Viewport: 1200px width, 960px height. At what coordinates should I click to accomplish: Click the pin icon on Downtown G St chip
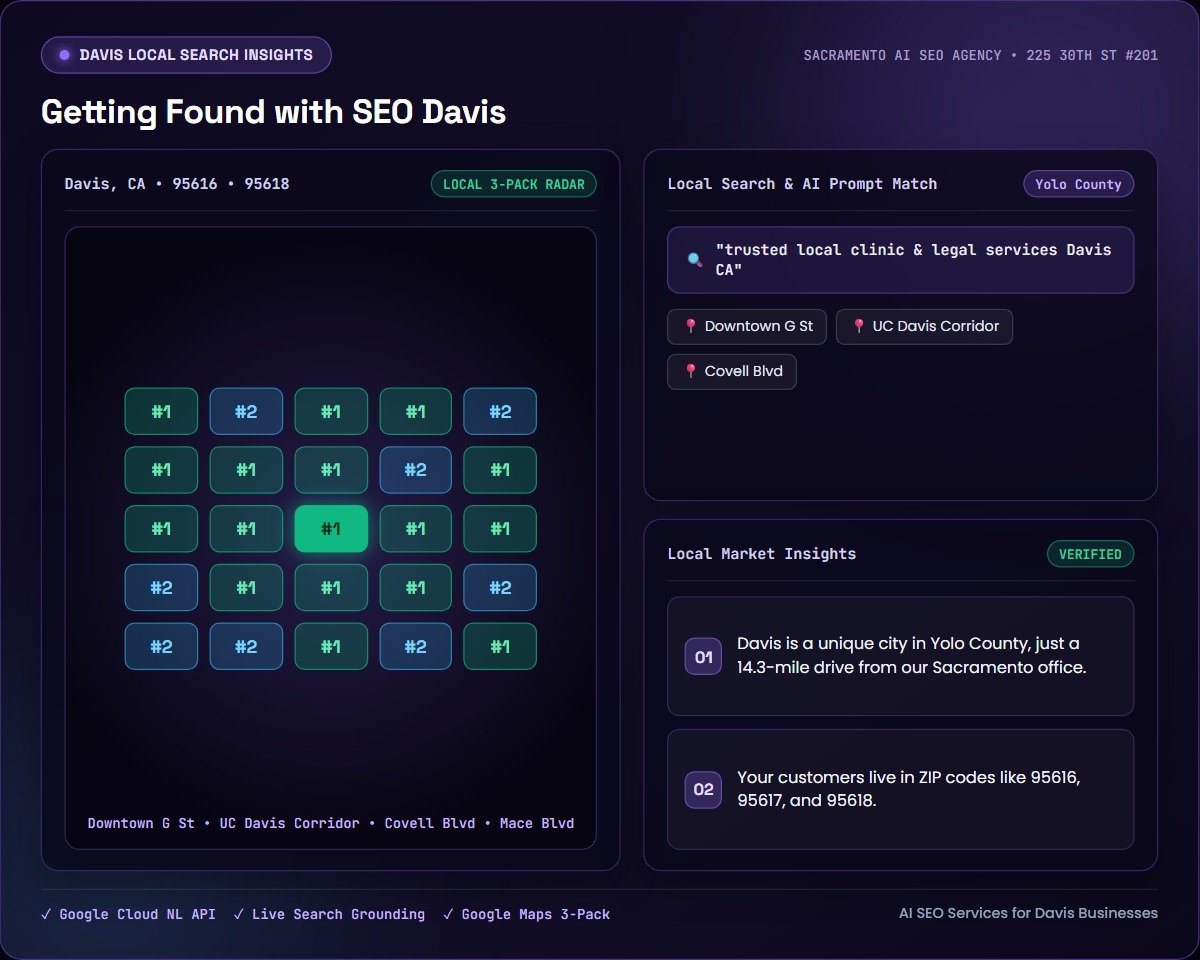coord(690,327)
